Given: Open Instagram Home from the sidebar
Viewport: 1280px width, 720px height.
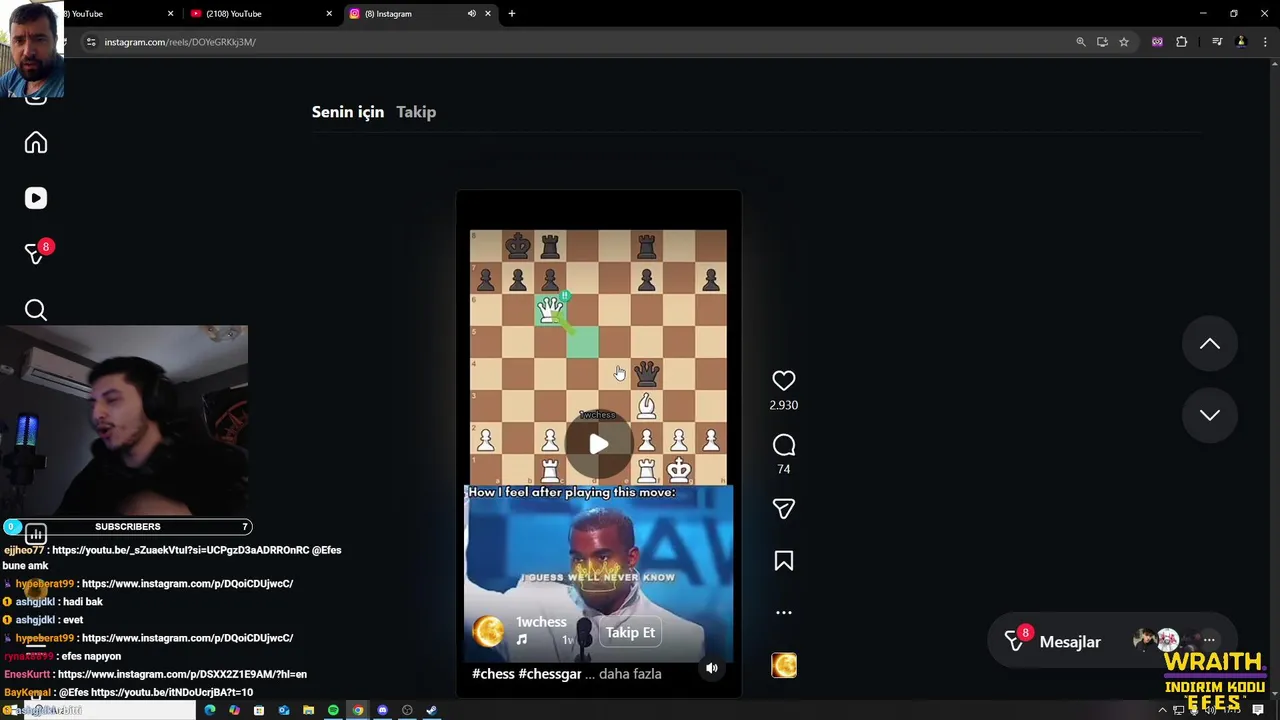Looking at the screenshot, I should (36, 143).
